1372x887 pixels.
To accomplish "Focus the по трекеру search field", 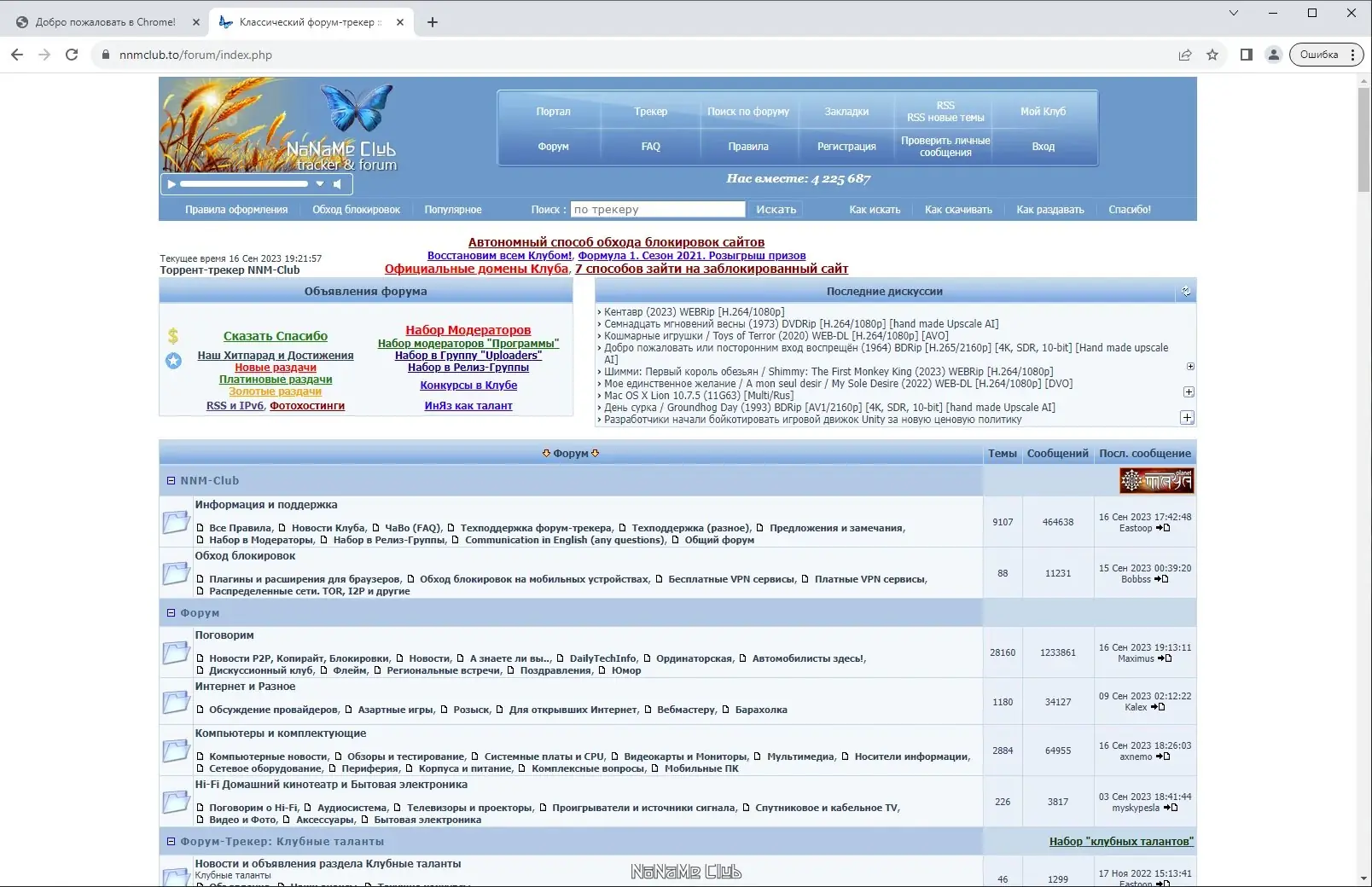I will (x=658, y=209).
